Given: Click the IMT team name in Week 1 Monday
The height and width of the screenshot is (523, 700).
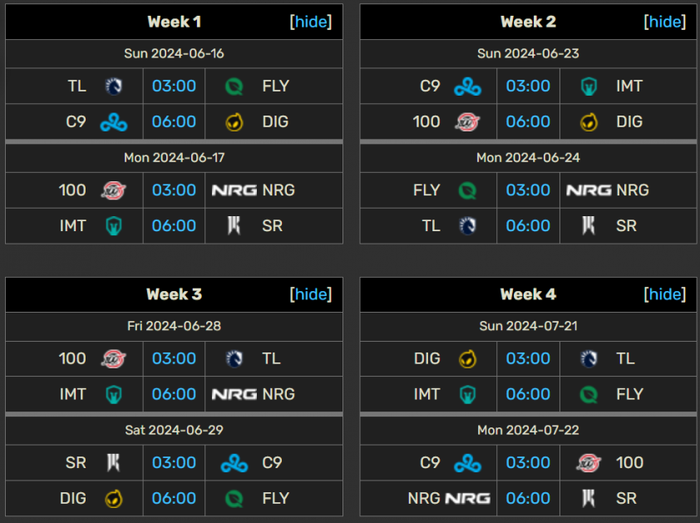Looking at the screenshot, I should click(73, 226).
